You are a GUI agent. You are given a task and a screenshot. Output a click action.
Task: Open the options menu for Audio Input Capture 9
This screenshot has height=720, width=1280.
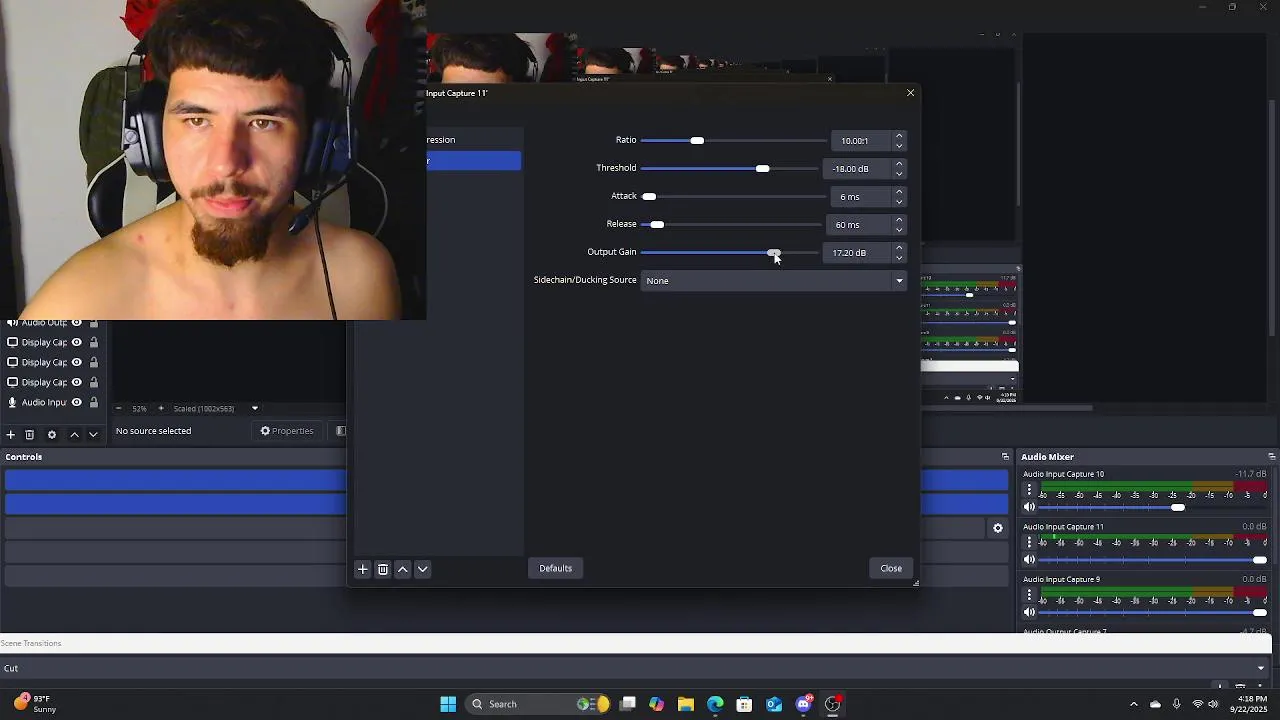click(1029, 594)
